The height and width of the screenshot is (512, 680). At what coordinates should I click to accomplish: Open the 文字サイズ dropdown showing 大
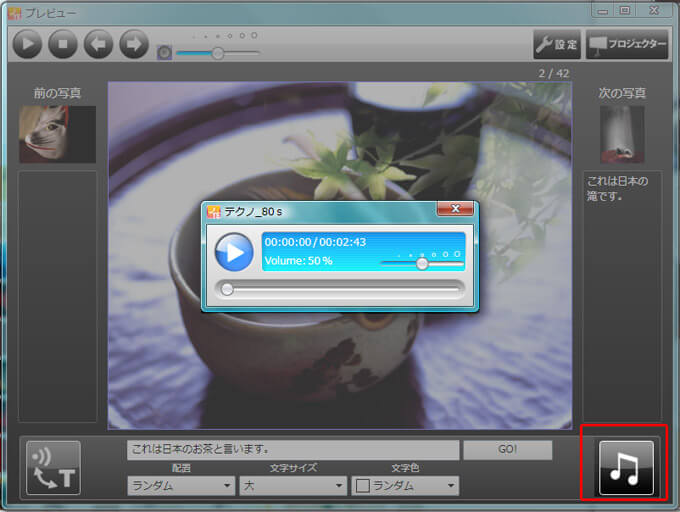point(293,486)
